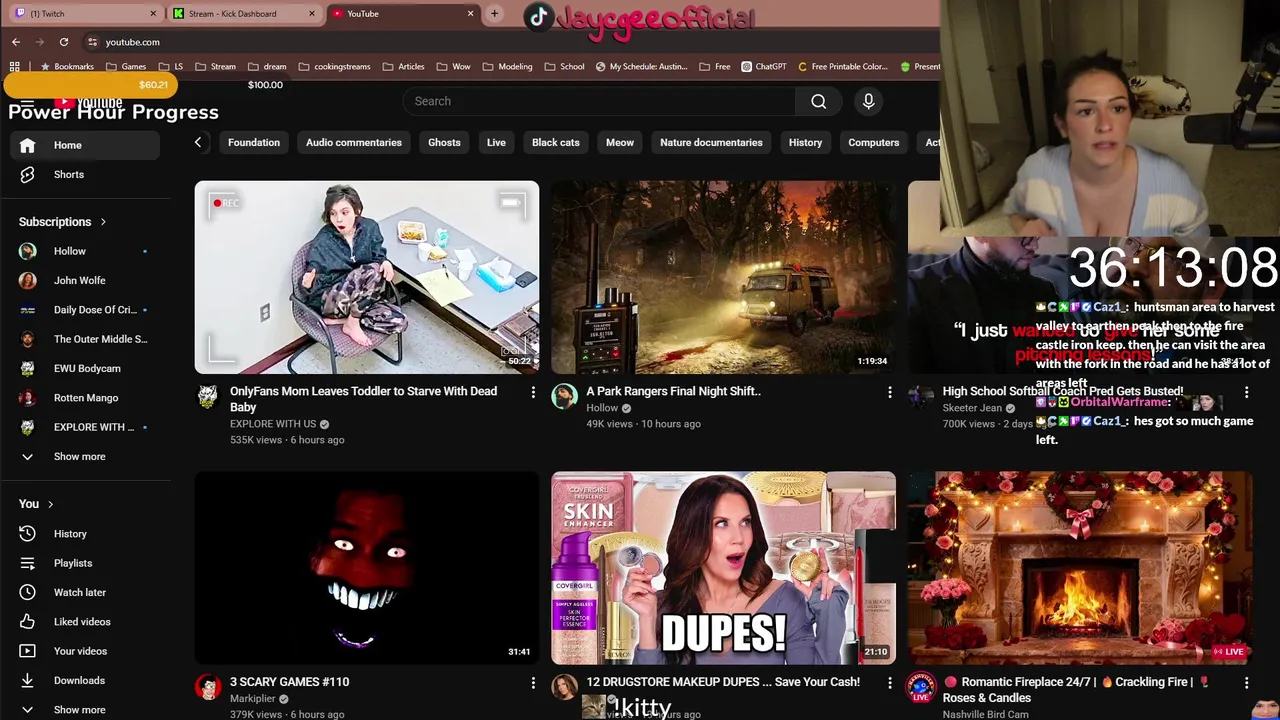Open the toddler interrogation video thumbnail
Image resolution: width=1280 pixels, height=720 pixels.
[367, 277]
